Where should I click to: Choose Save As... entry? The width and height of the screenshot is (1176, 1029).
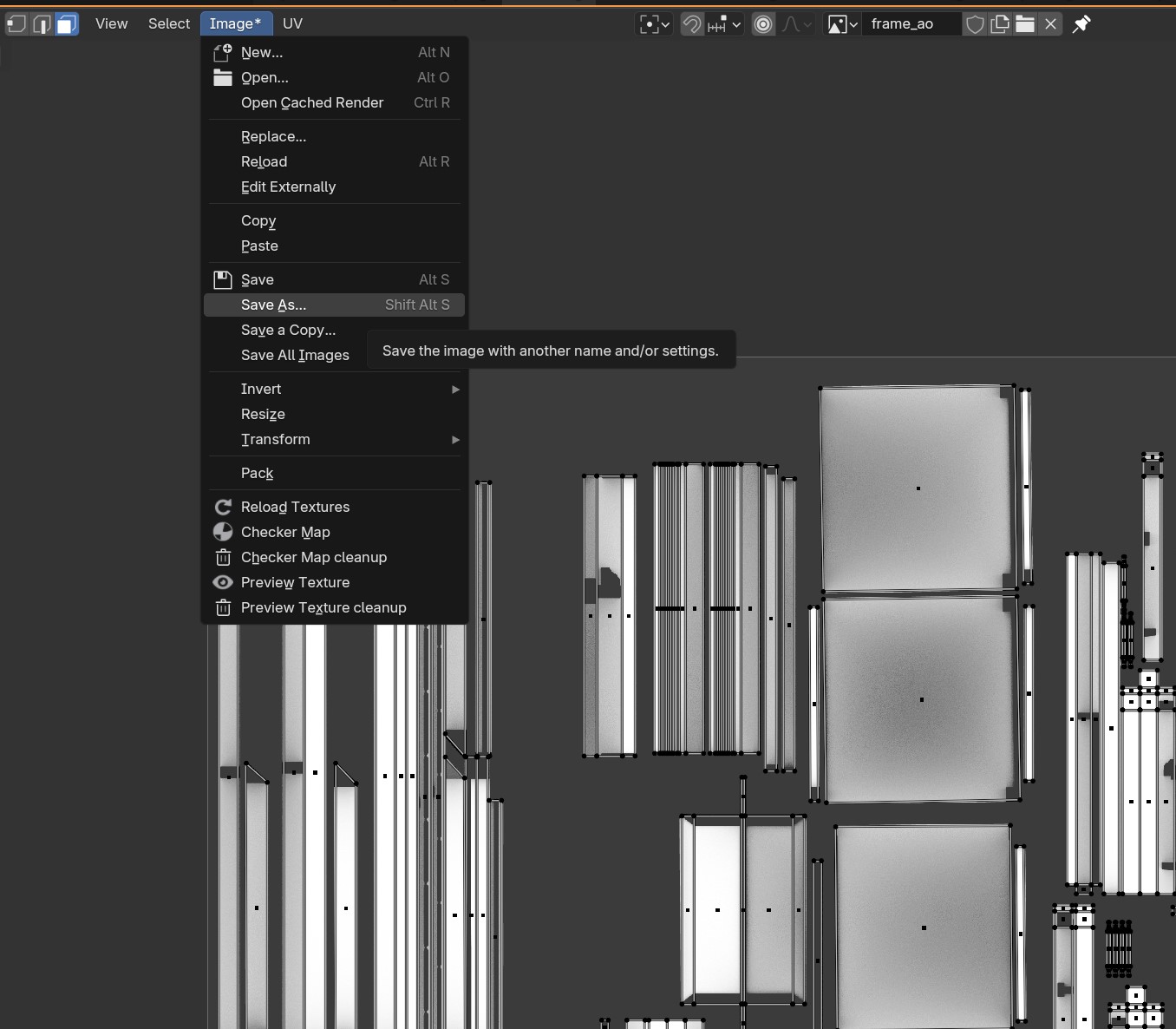(334, 305)
